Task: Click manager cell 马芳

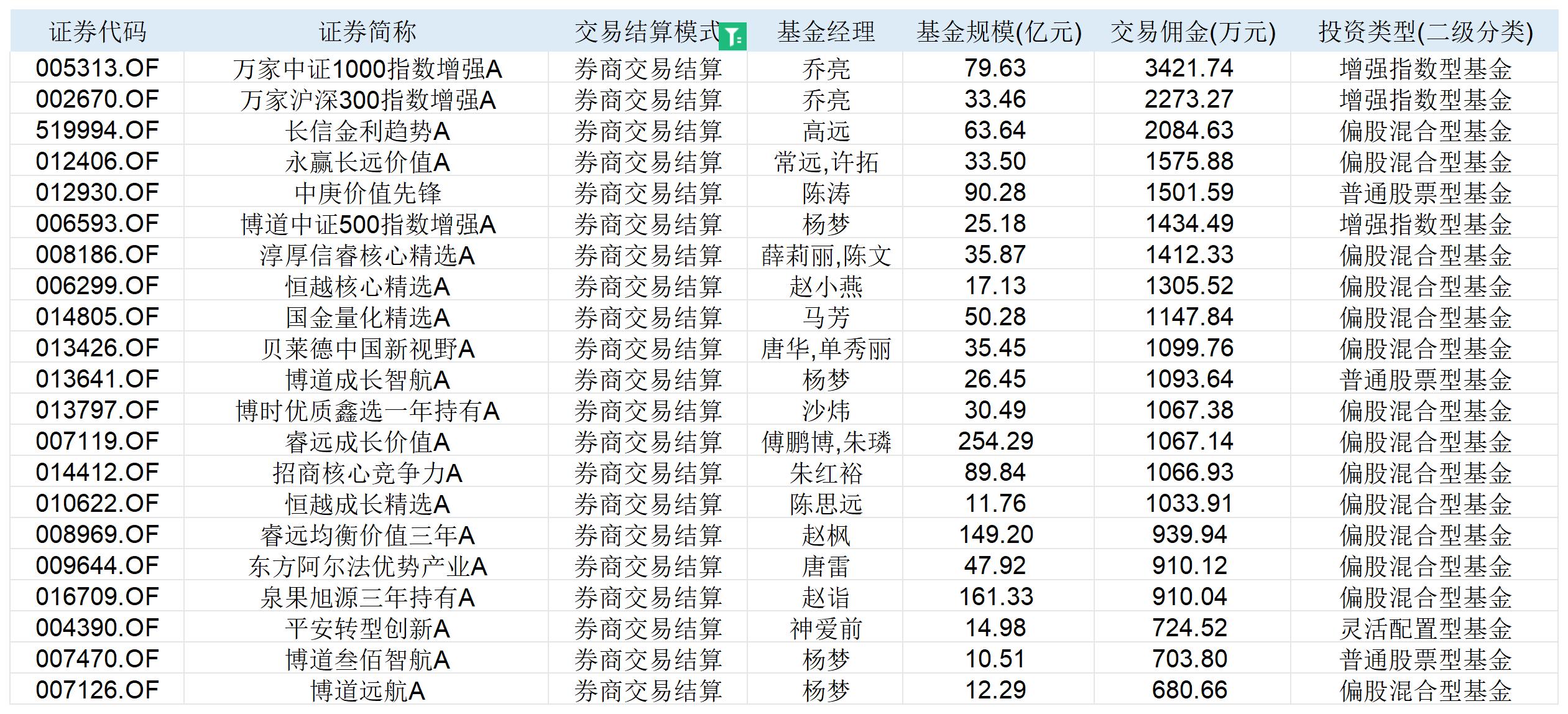Action: tap(825, 317)
